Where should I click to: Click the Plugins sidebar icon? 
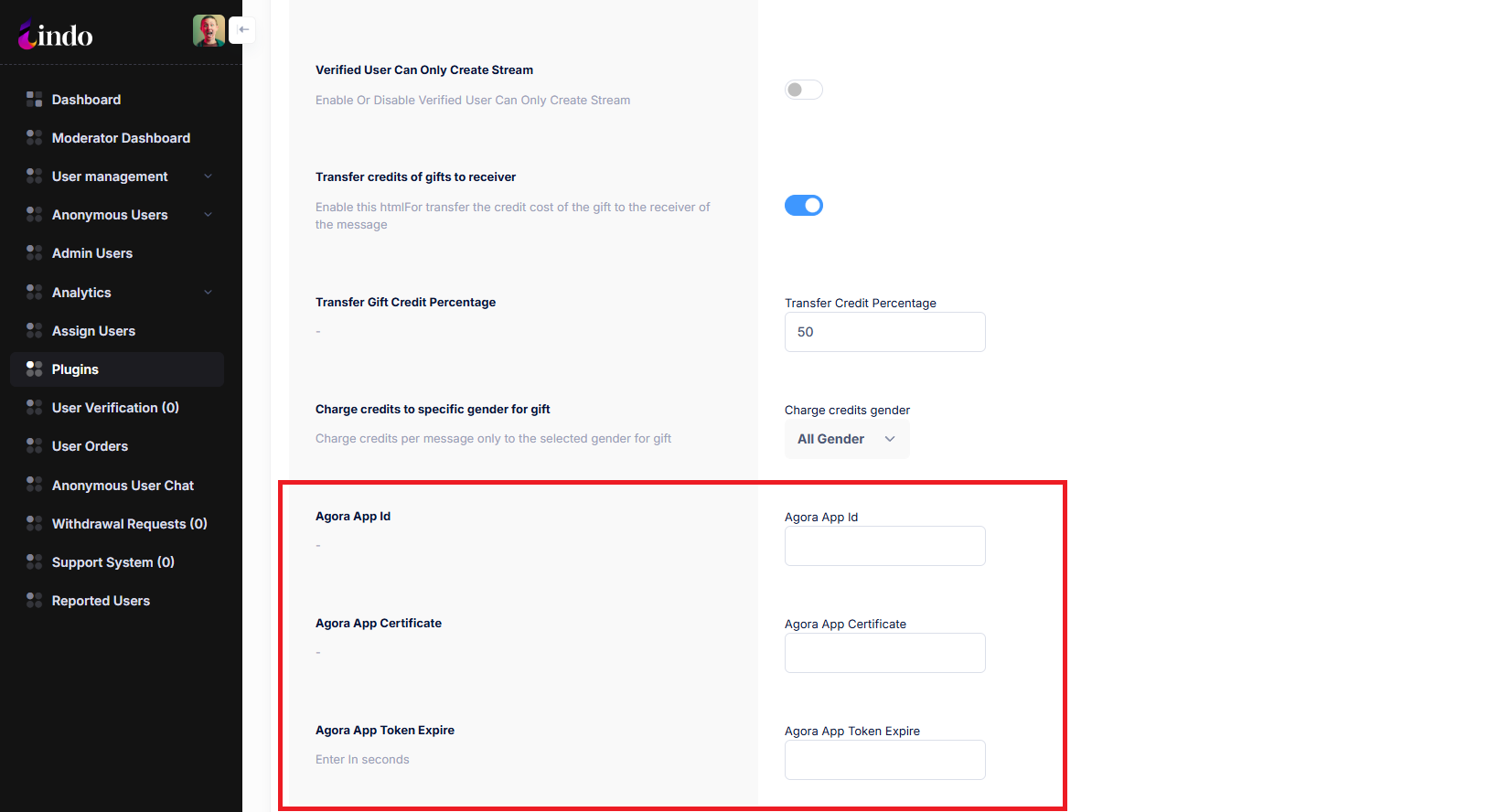(34, 369)
